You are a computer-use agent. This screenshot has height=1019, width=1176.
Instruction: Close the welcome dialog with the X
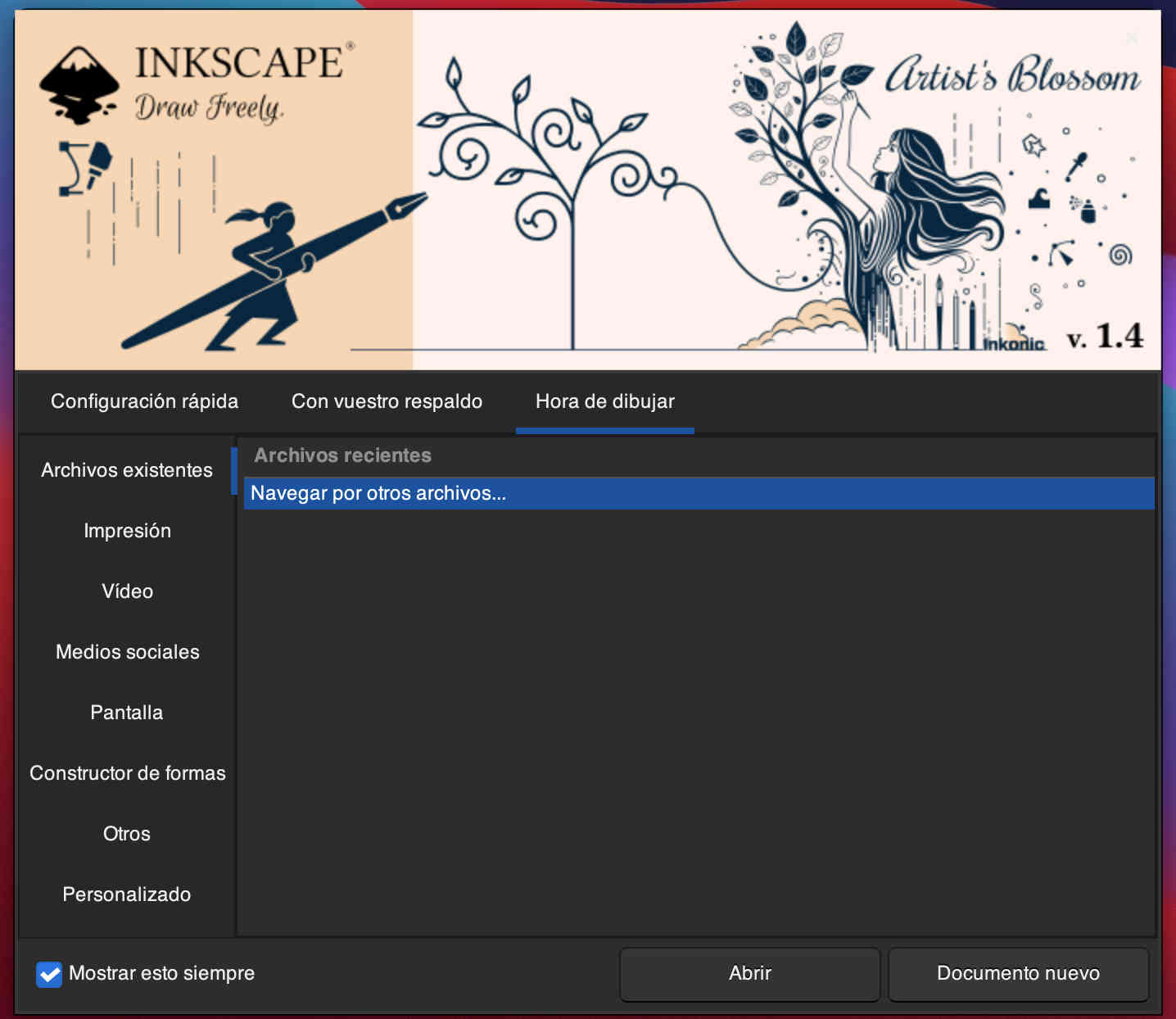(1132, 38)
